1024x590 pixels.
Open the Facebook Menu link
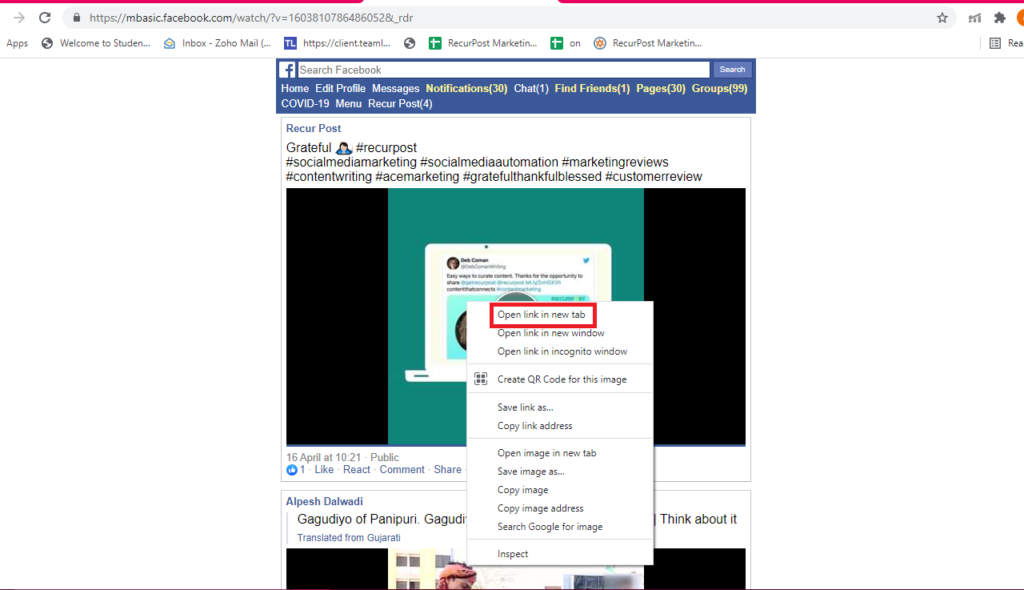coord(348,103)
